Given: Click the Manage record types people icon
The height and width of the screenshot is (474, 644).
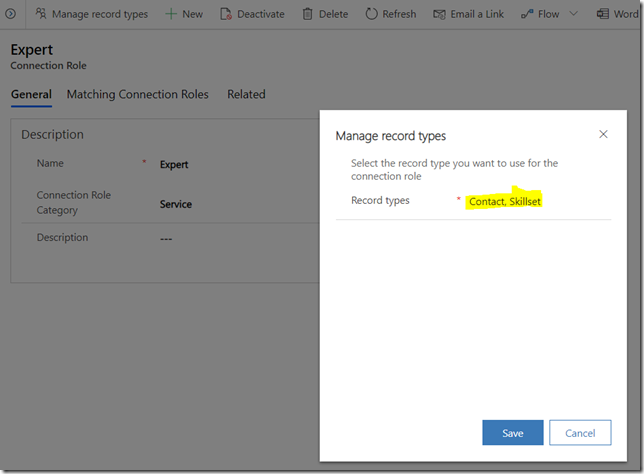Looking at the screenshot, I should pos(41,14).
